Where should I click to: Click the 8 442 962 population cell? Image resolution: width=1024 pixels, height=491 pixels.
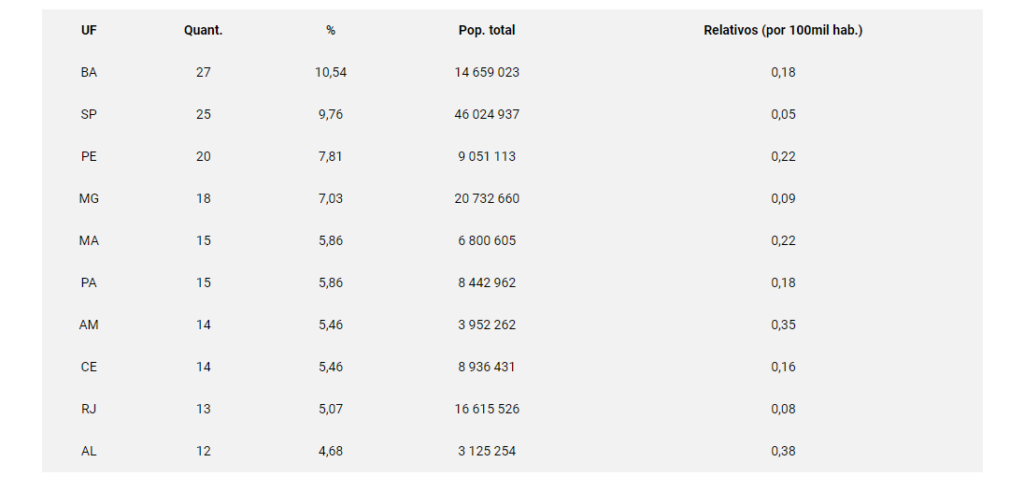coord(487,283)
